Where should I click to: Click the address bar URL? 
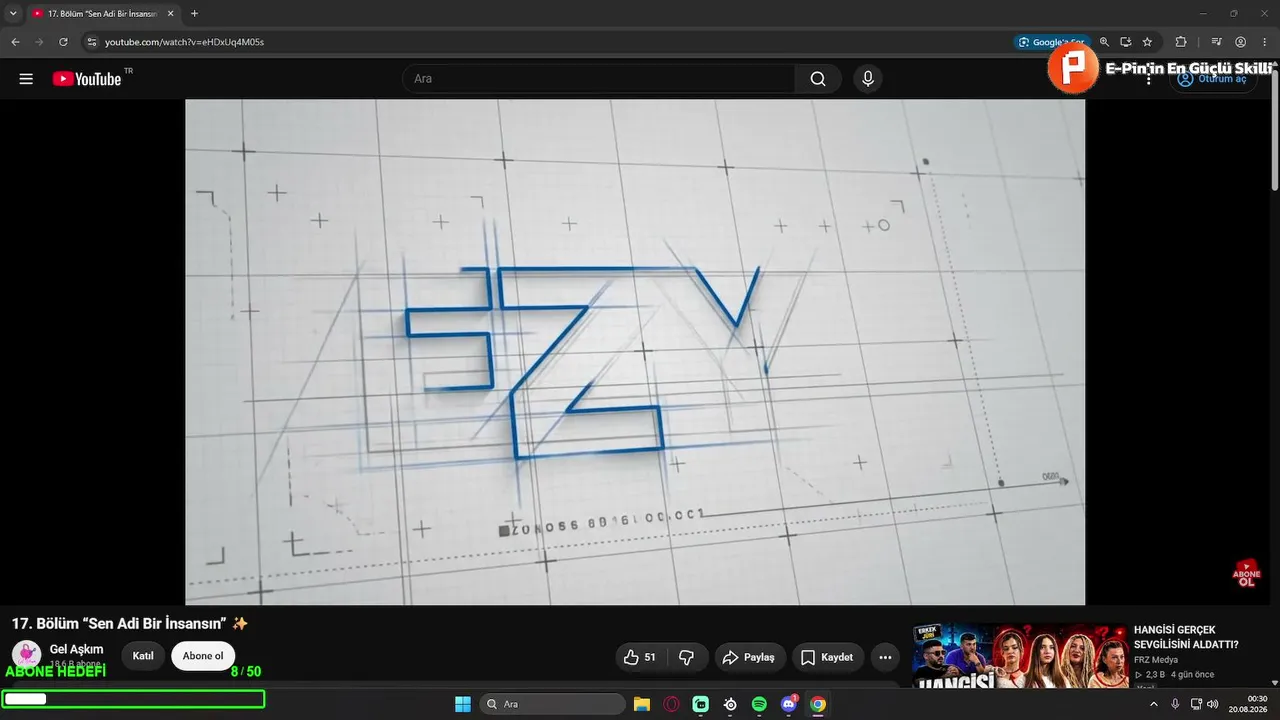click(x=185, y=42)
